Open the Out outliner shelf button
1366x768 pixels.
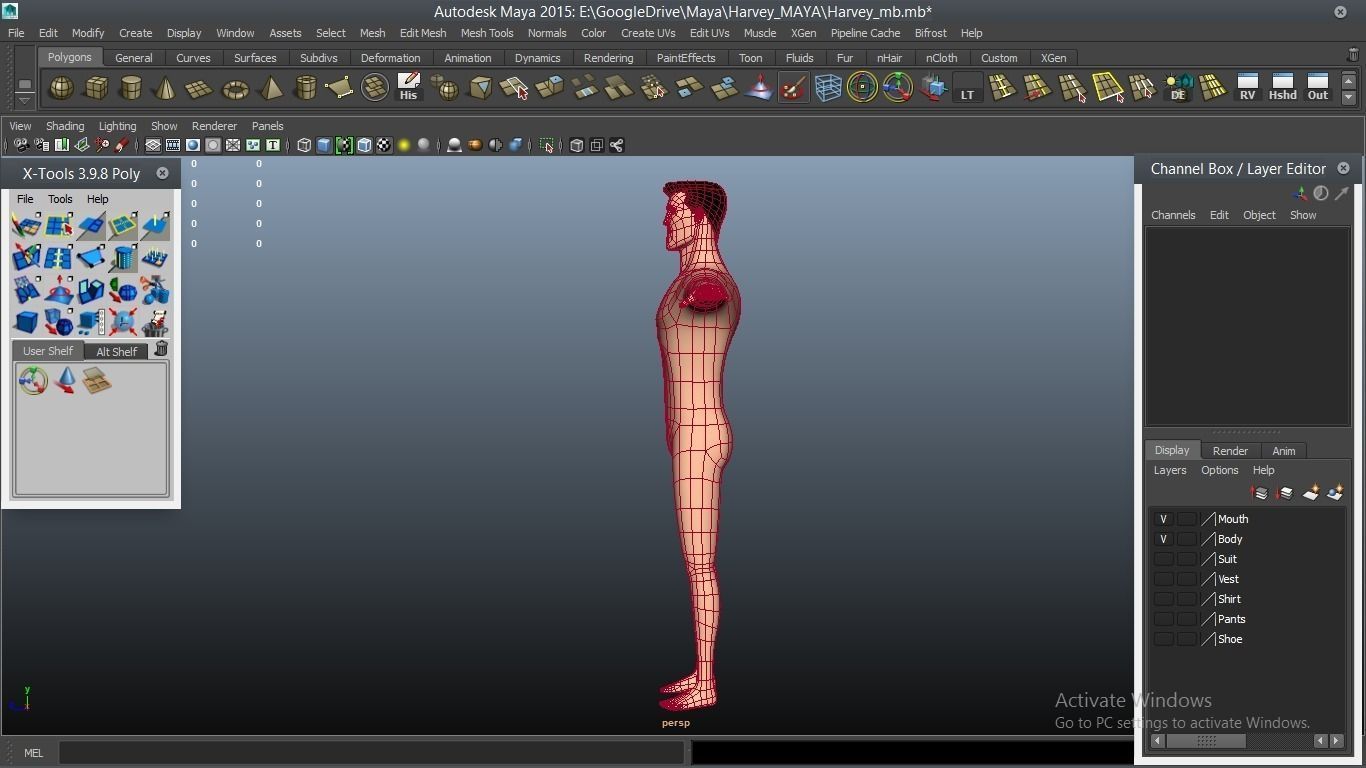1318,88
